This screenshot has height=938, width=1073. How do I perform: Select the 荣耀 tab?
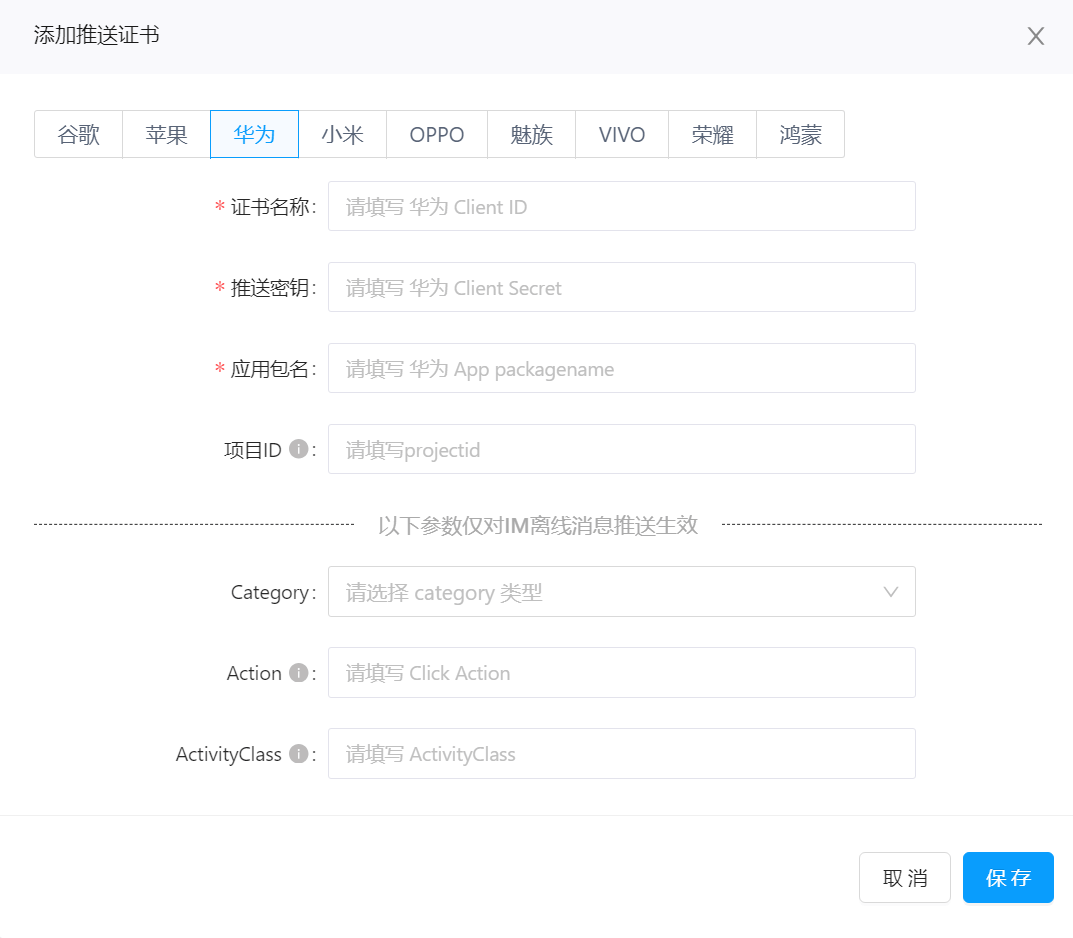tap(712, 135)
